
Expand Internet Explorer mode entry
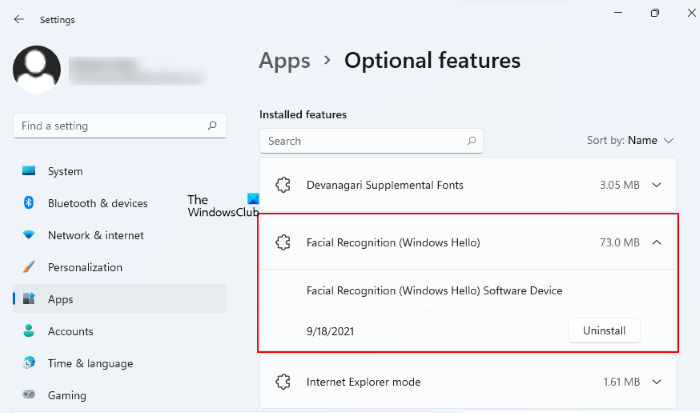coord(656,382)
